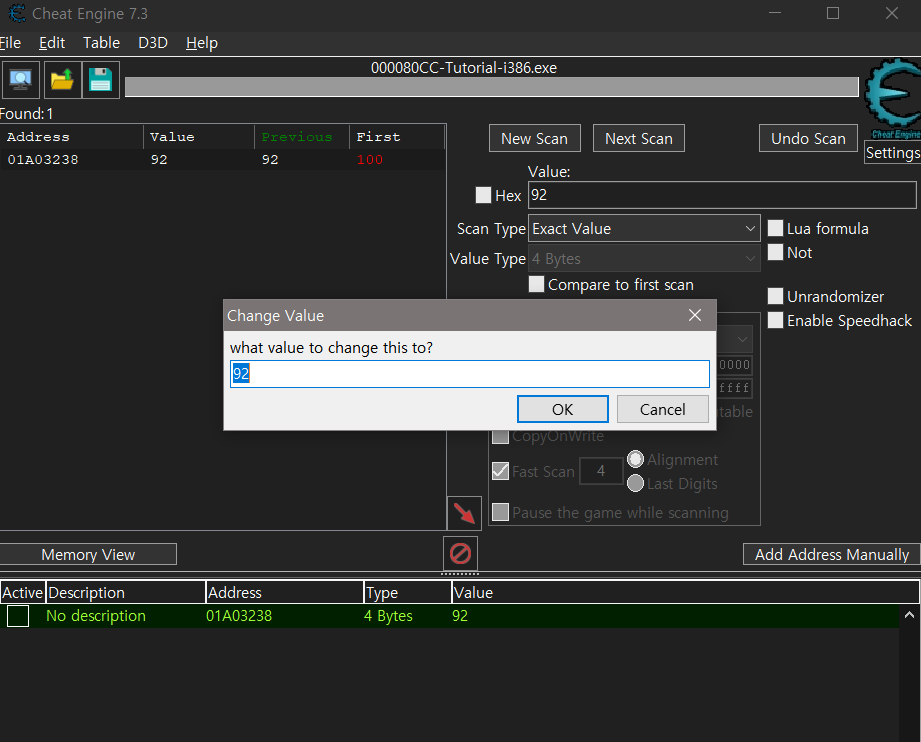The height and width of the screenshot is (742, 921).
Task: Click first scan value 100
Action: (x=370, y=160)
